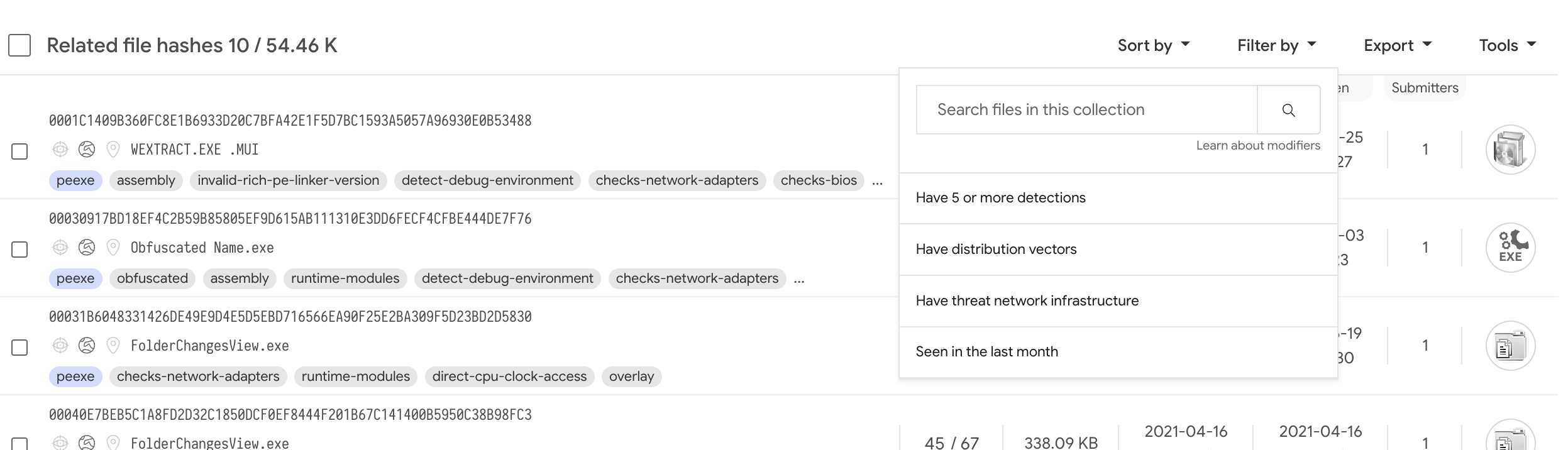This screenshot has height=450, width=1568.
Task: Click the eye icon beside WEXTRACT.EXE .MUI
Action: [60, 150]
